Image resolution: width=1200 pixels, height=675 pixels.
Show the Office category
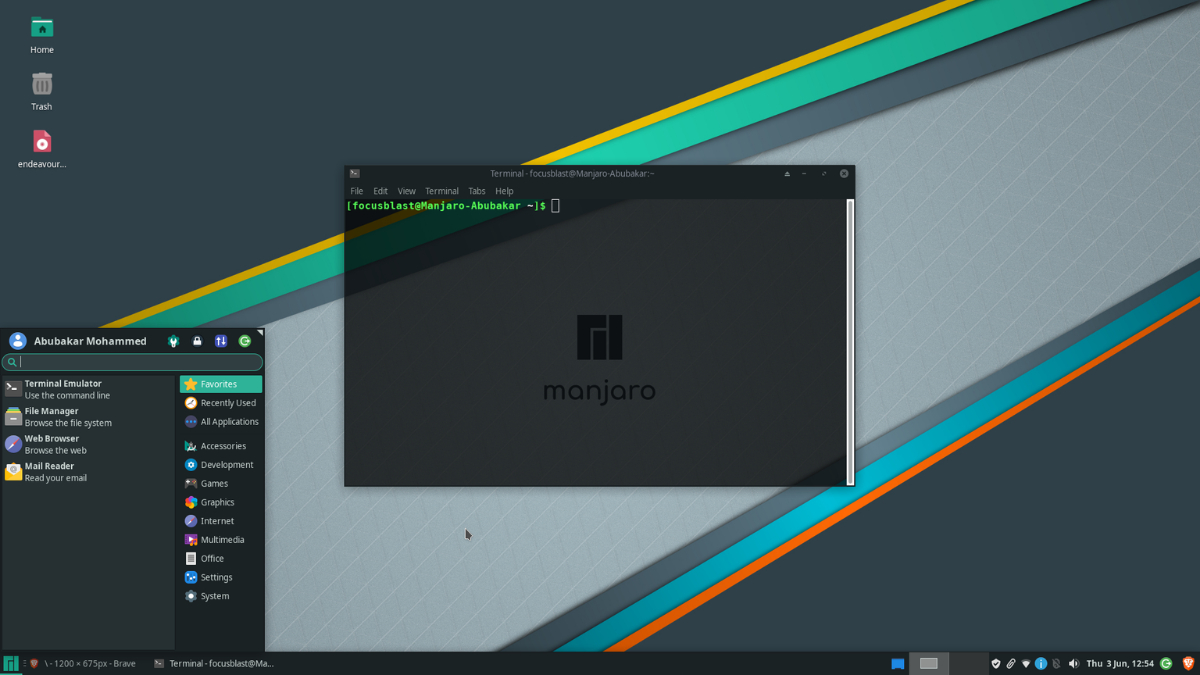click(221, 558)
